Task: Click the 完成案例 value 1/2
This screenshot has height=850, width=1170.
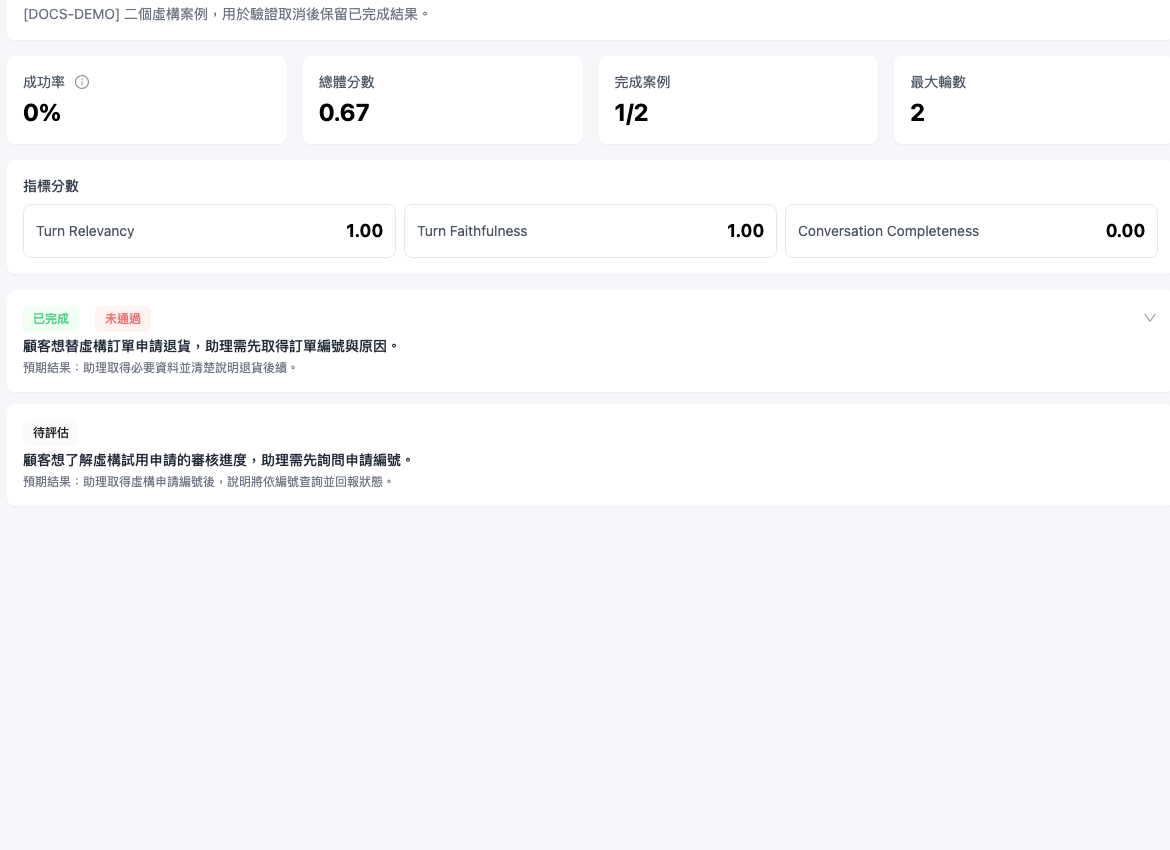Action: pos(631,113)
